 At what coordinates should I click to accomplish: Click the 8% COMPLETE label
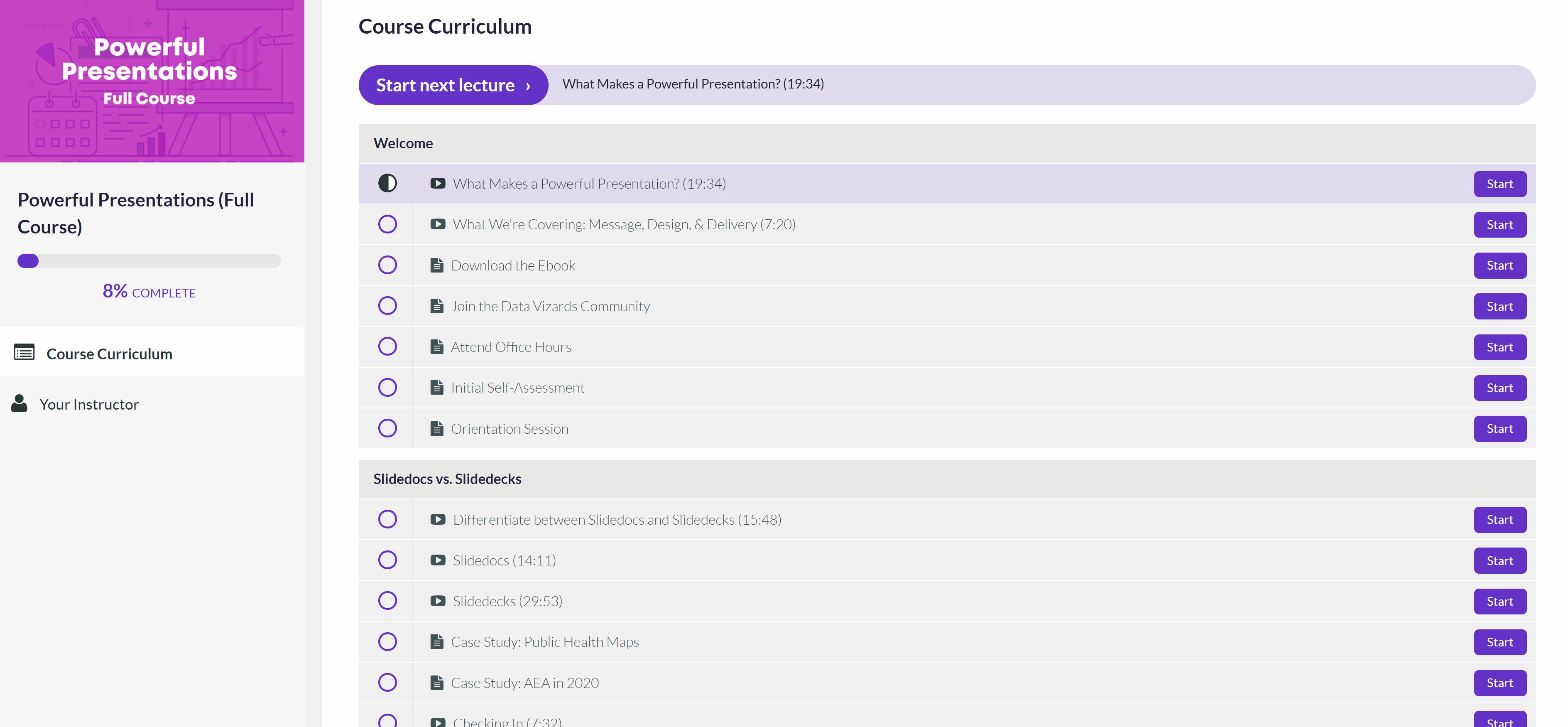(149, 292)
